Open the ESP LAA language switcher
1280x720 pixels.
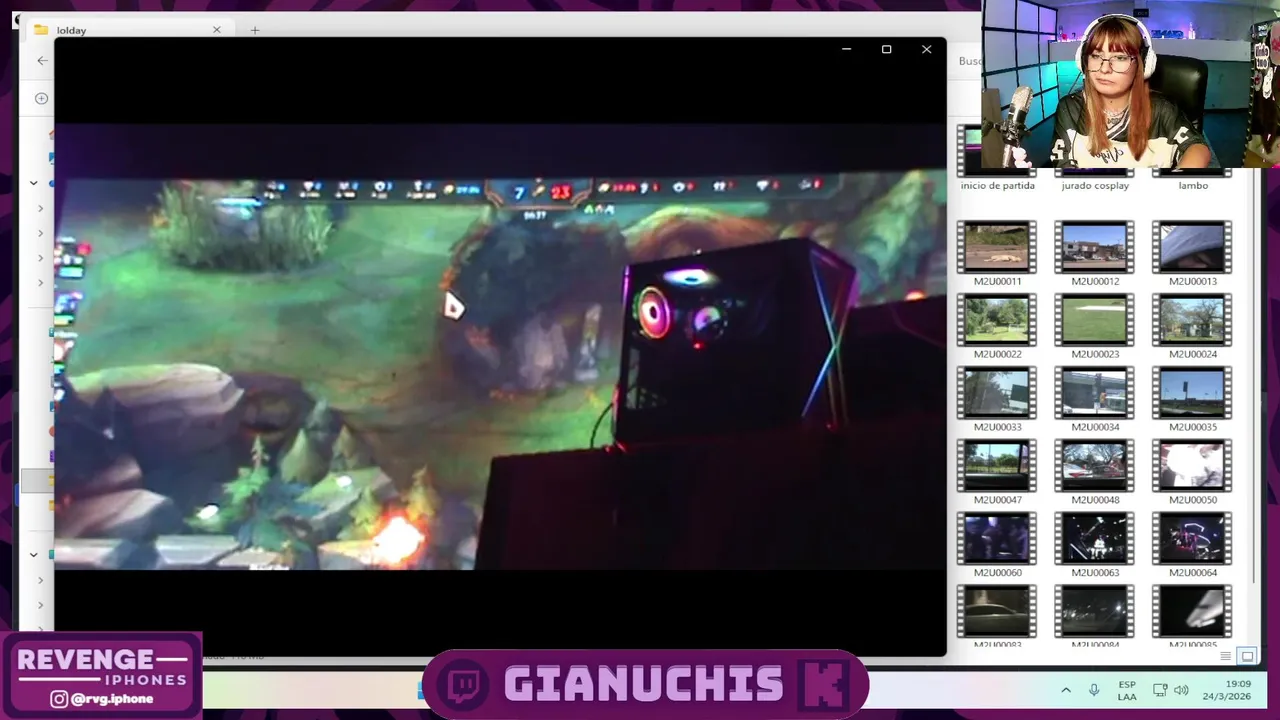[1127, 690]
